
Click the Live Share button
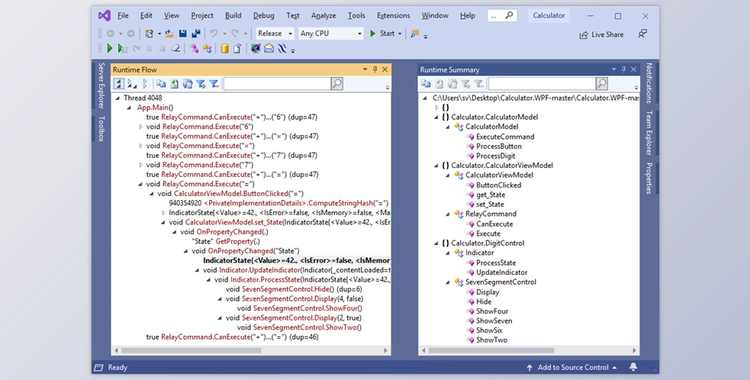(601, 34)
